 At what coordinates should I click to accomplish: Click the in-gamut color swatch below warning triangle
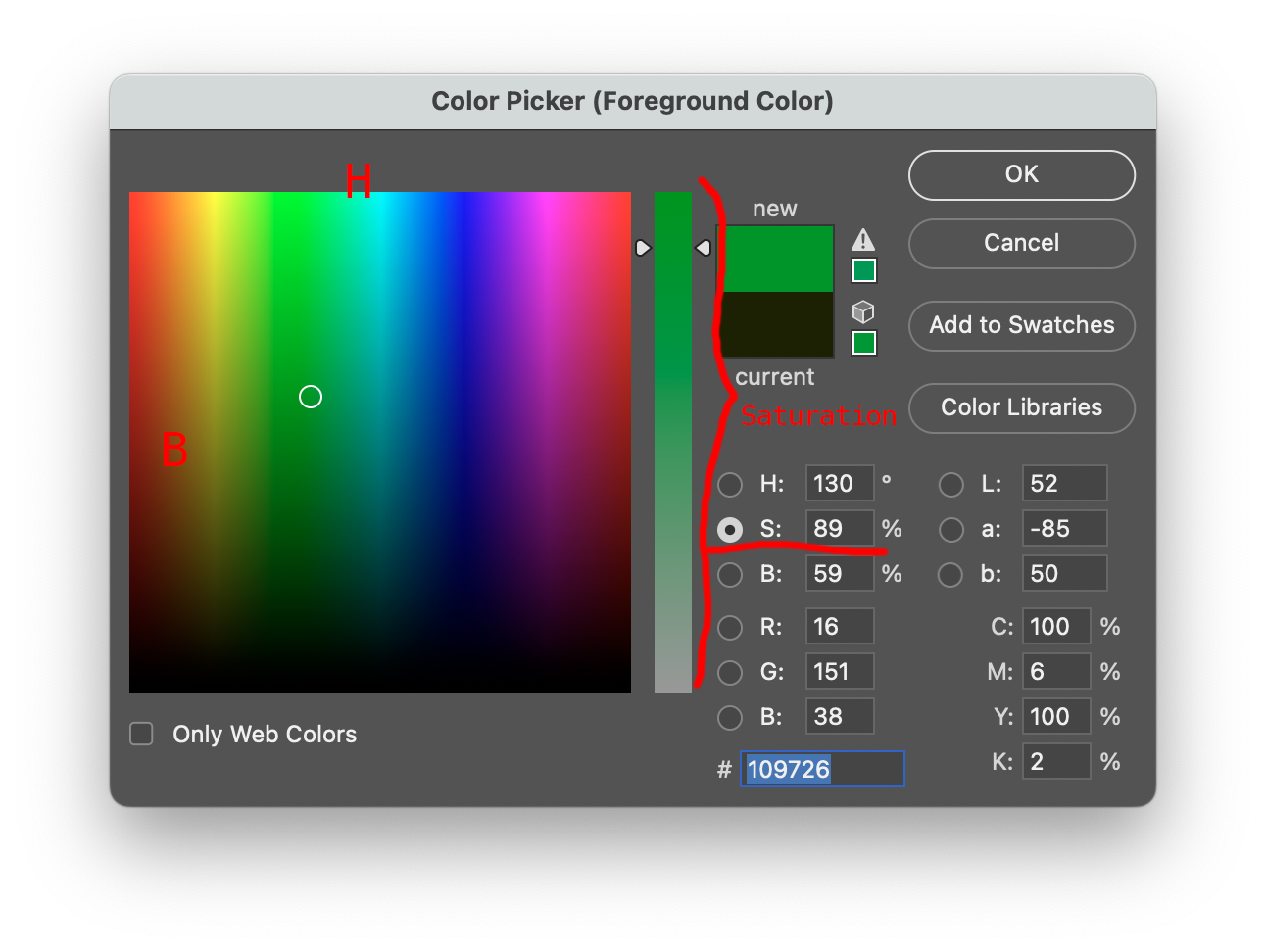pyautogui.click(x=863, y=270)
